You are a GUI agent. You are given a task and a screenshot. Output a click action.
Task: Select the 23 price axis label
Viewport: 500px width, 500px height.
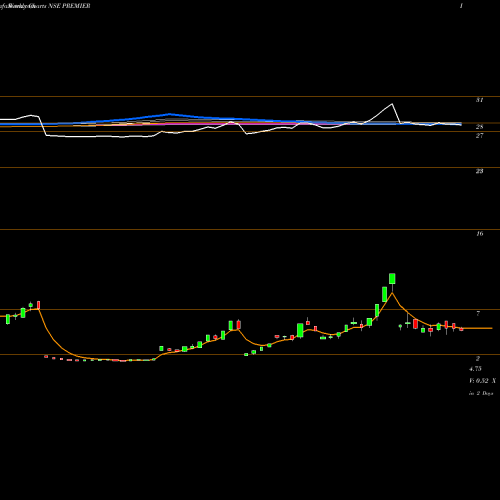(479, 171)
